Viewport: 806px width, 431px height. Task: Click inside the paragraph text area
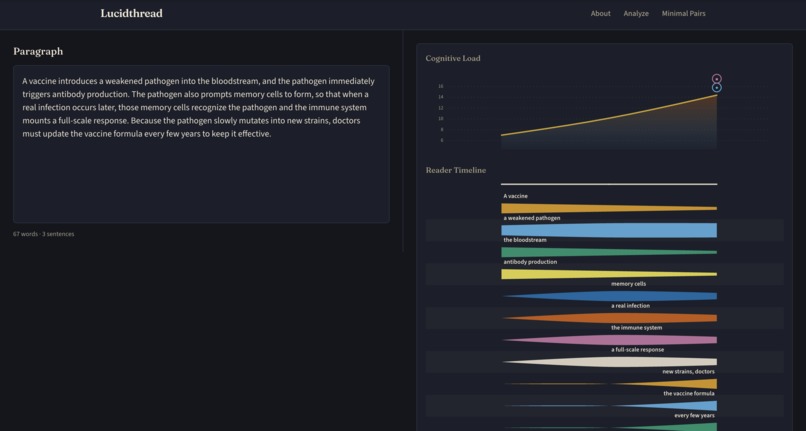point(201,144)
